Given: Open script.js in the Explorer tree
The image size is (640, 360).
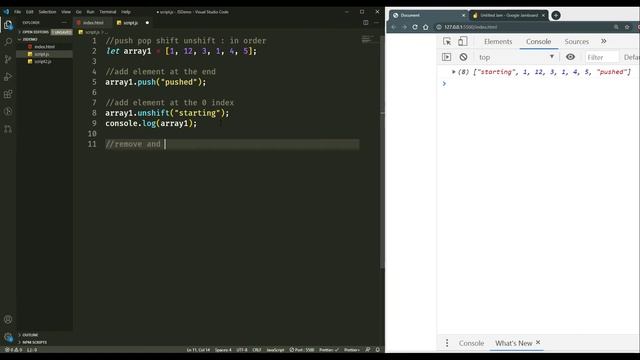Looking at the screenshot, I should tap(44, 54).
